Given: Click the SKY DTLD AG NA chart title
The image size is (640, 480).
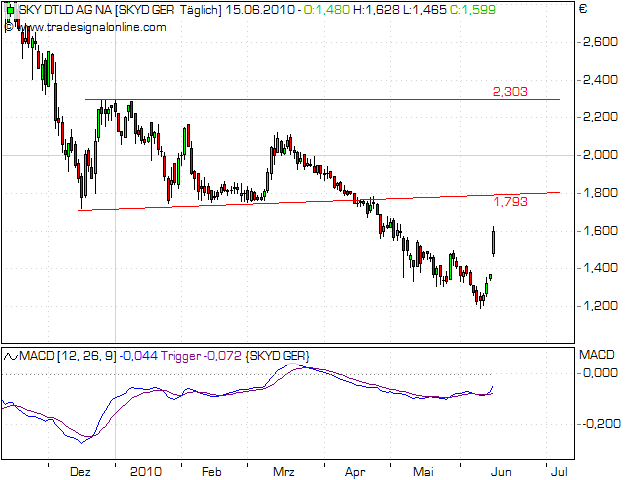Looking at the screenshot, I should pos(66,10).
